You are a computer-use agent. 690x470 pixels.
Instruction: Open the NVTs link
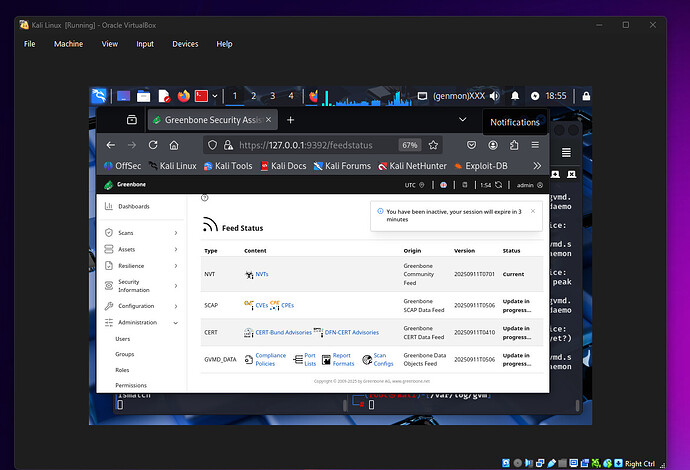pos(261,273)
